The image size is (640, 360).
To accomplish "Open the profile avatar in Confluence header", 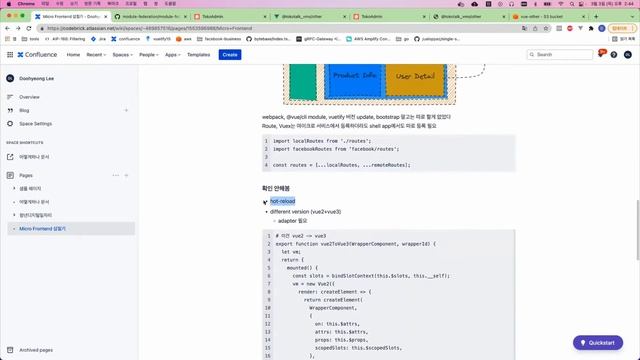I will coord(628,55).
